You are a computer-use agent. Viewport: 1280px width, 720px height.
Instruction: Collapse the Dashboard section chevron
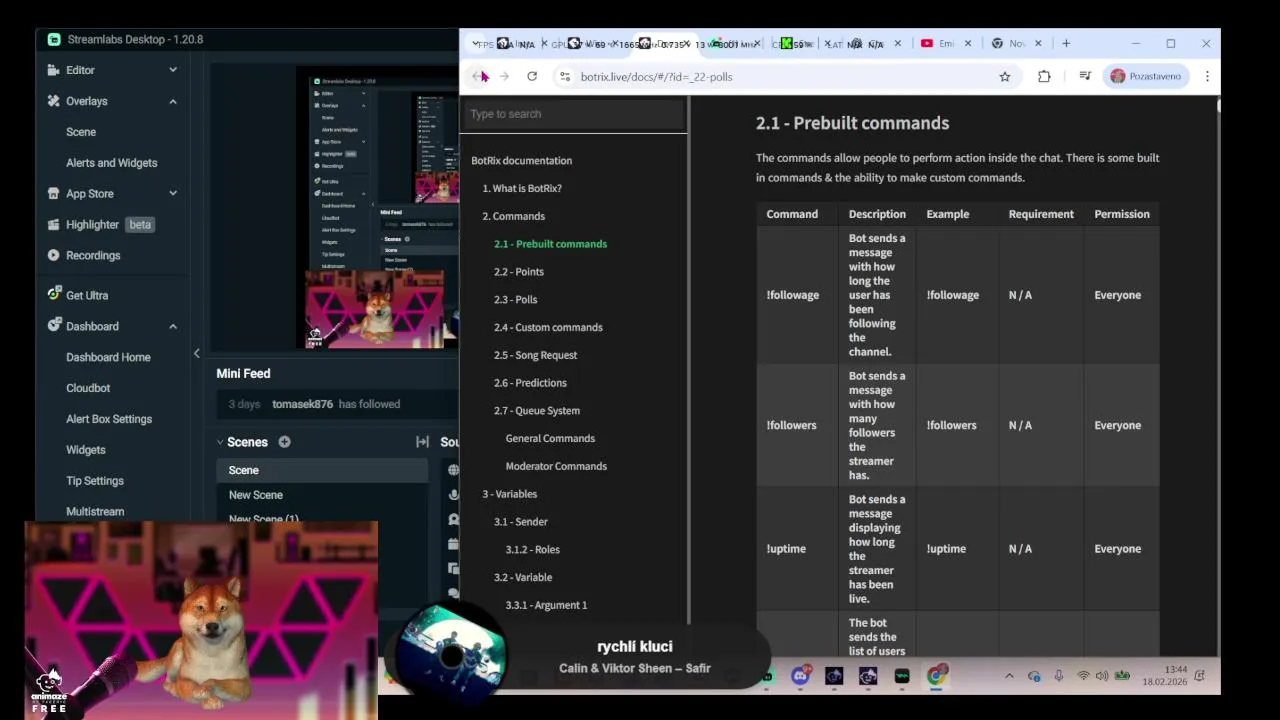point(173,326)
